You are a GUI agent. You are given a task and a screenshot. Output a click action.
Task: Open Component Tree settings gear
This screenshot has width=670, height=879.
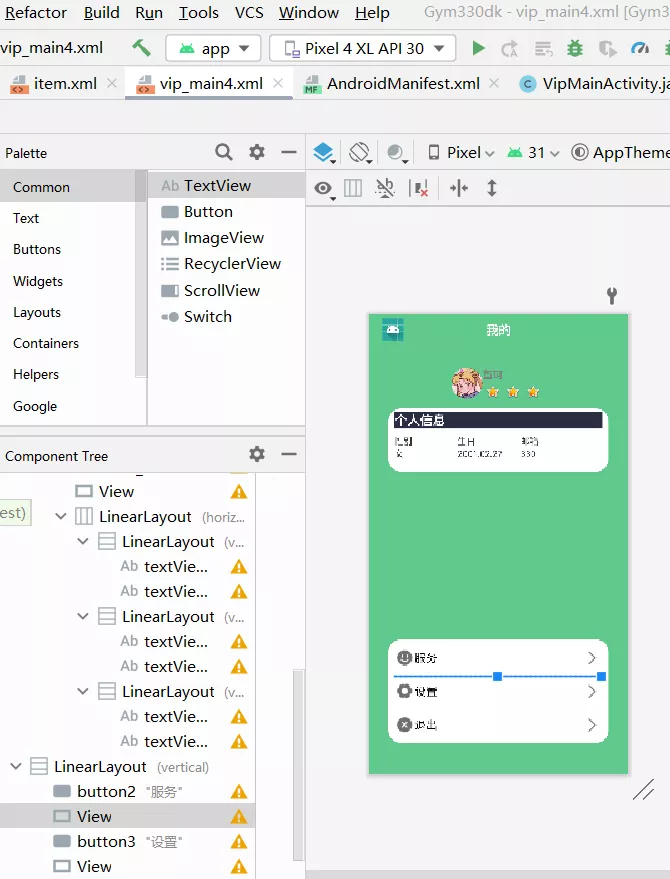(x=257, y=454)
